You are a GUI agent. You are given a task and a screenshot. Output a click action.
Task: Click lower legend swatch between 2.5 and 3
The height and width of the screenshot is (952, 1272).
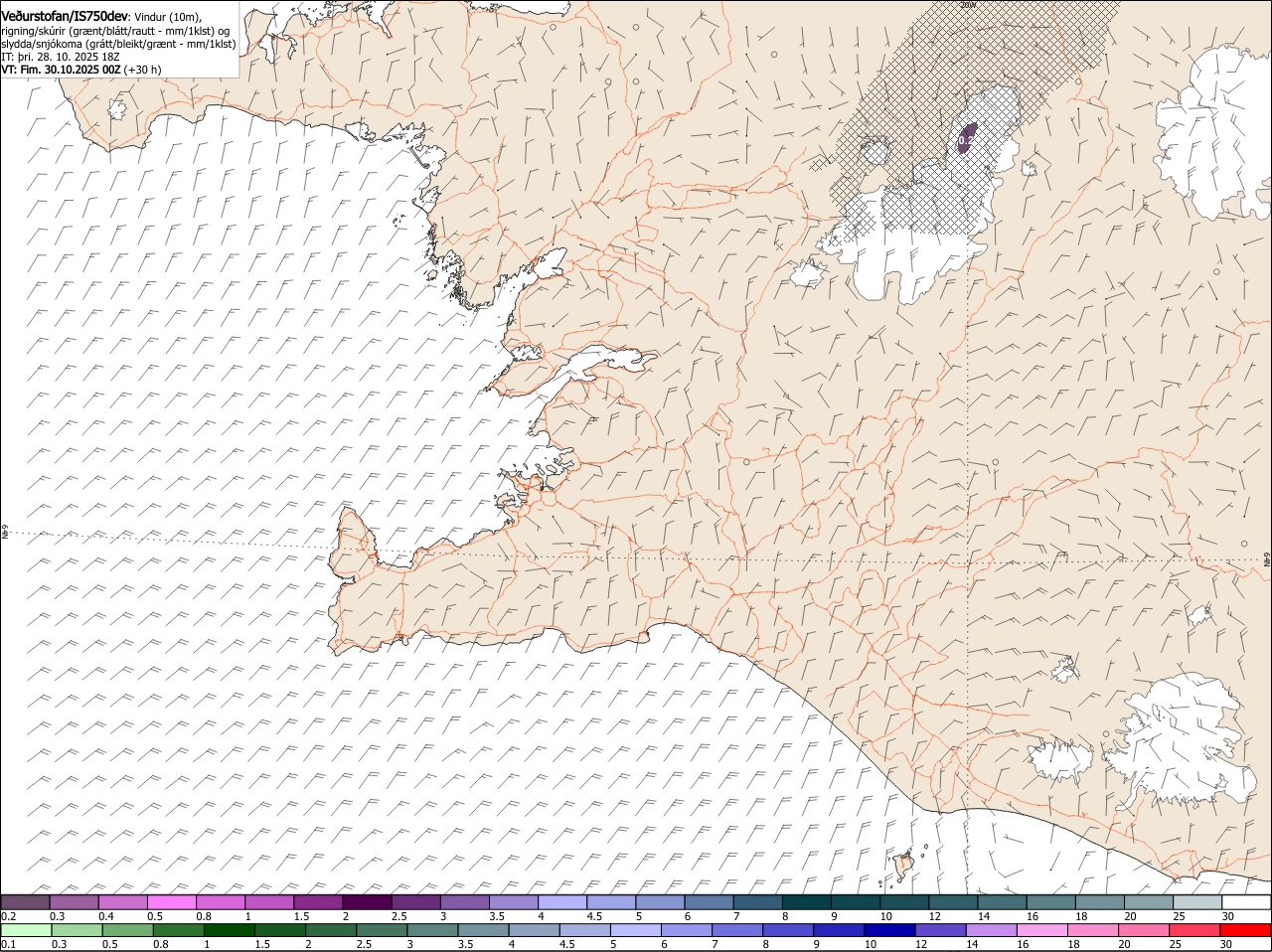tap(381, 930)
